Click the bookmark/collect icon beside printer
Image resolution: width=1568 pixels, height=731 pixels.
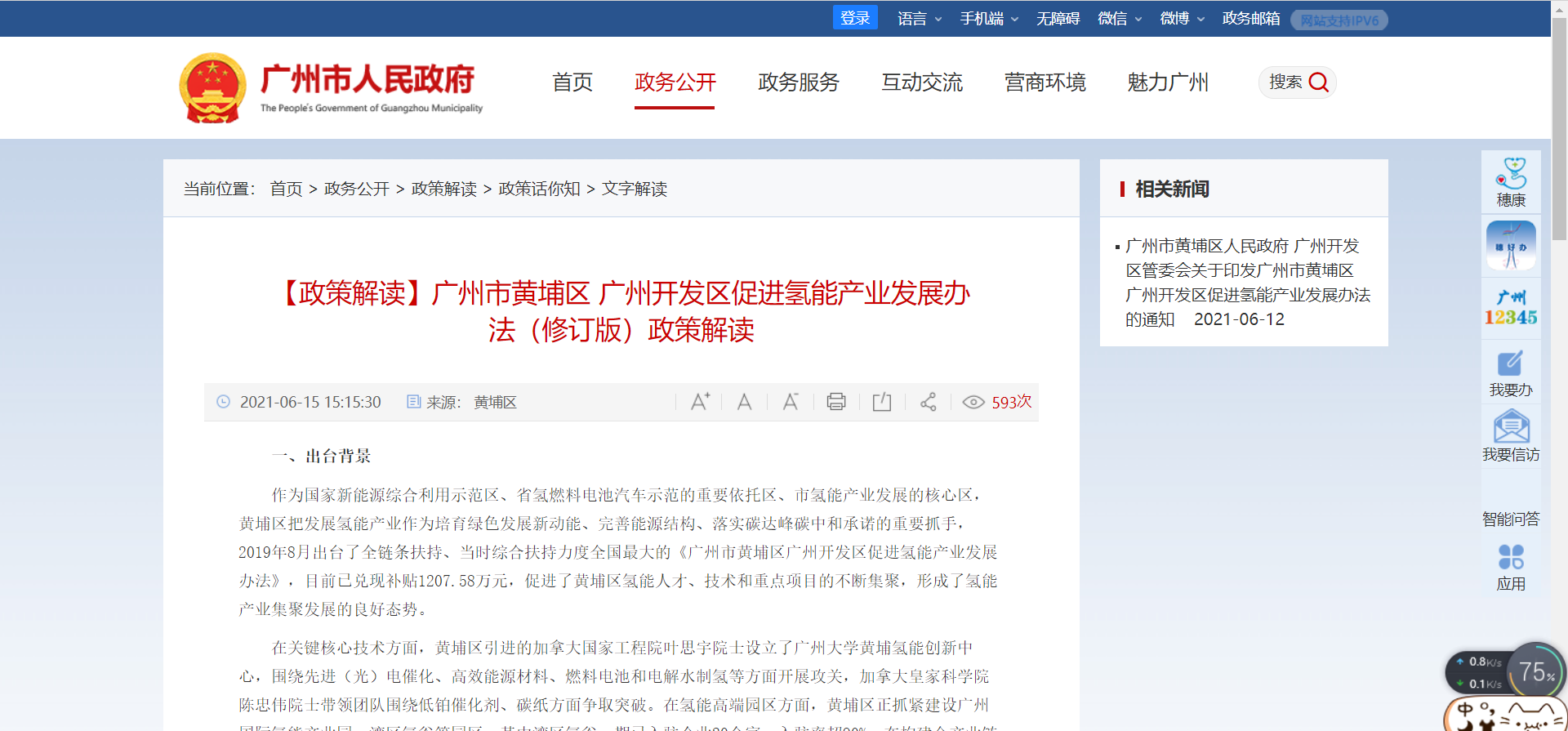pos(881,402)
